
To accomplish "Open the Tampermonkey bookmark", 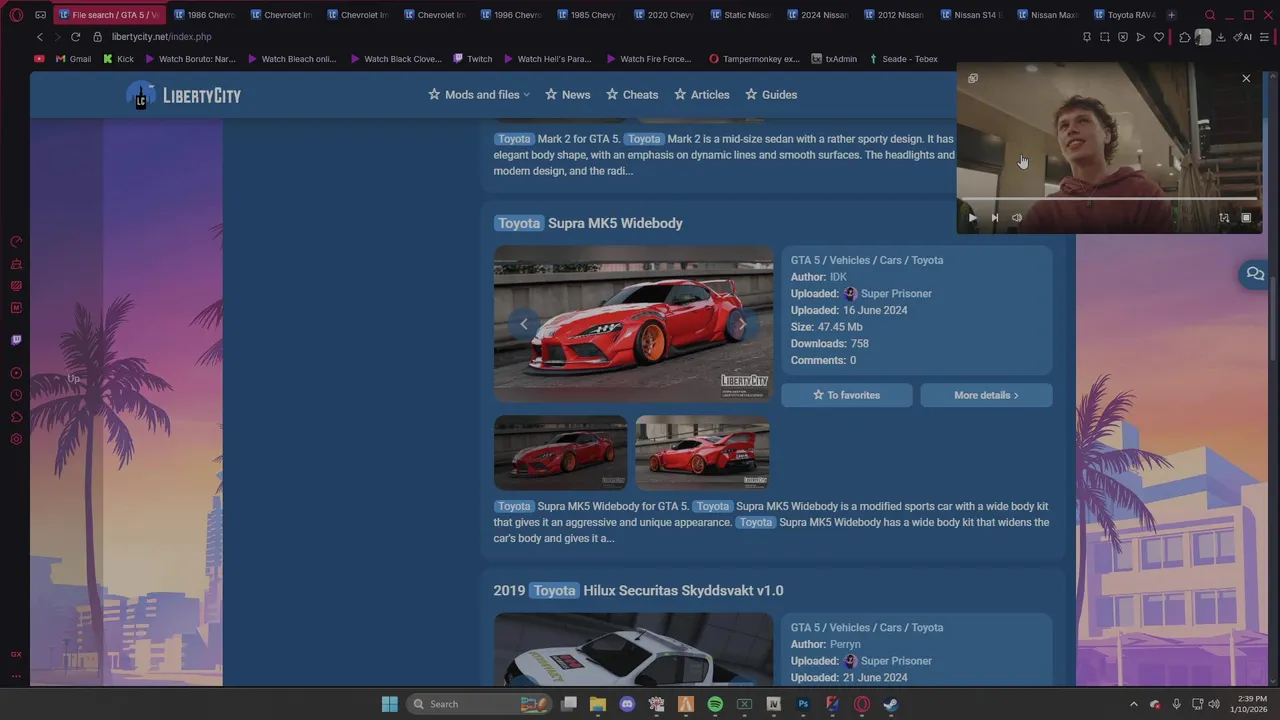I will 754,59.
